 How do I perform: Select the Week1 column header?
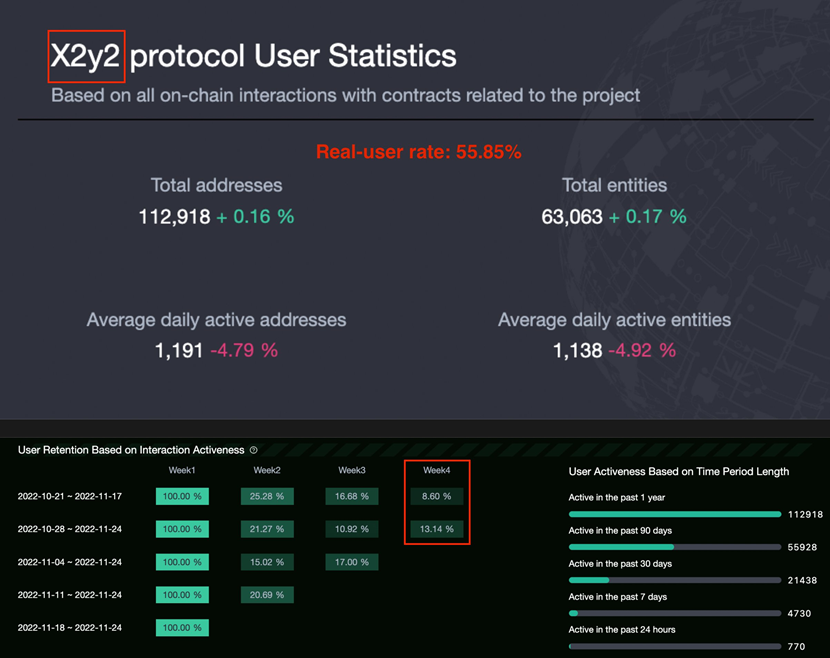182,470
